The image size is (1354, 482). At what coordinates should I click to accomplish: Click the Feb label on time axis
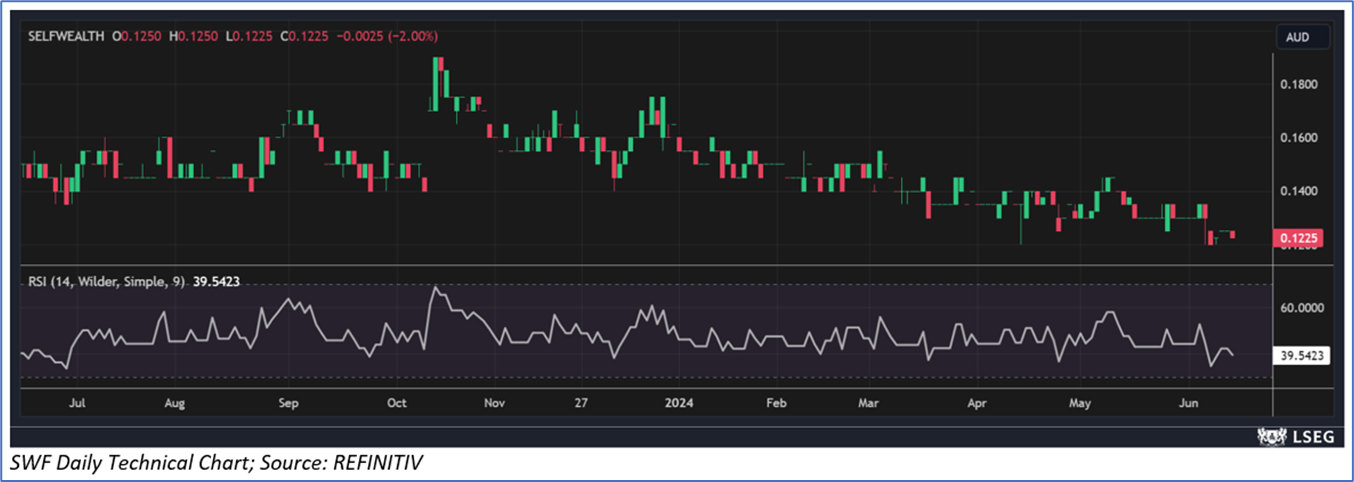776,404
